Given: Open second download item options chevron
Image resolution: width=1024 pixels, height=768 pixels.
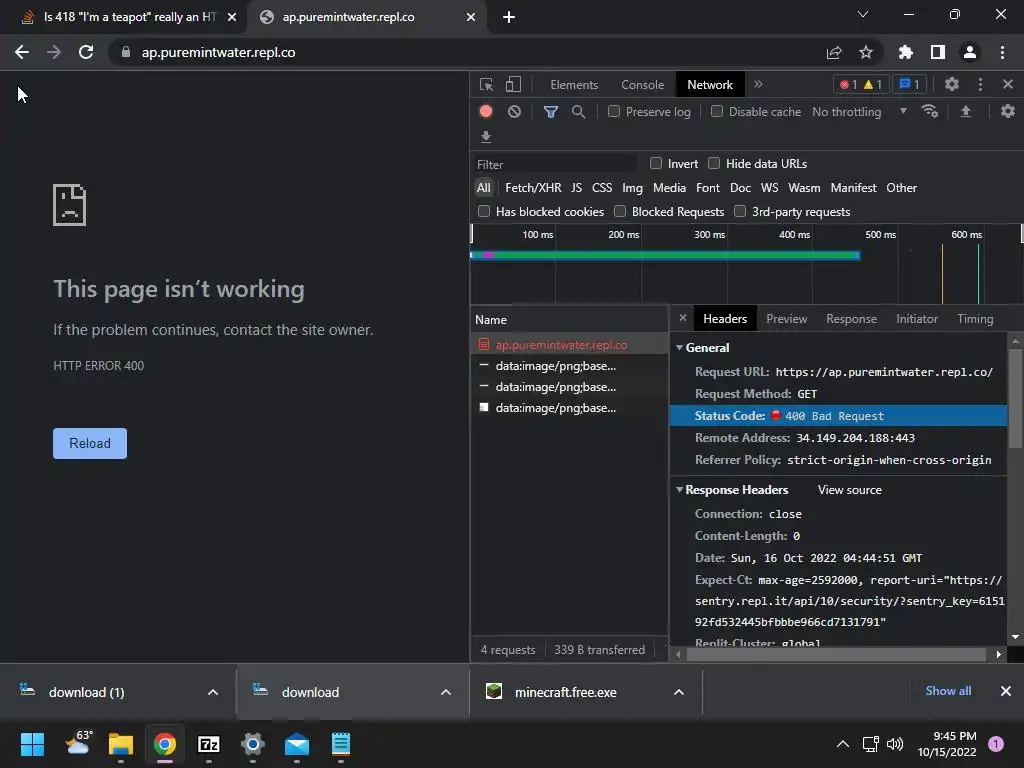Looking at the screenshot, I should 445,692.
